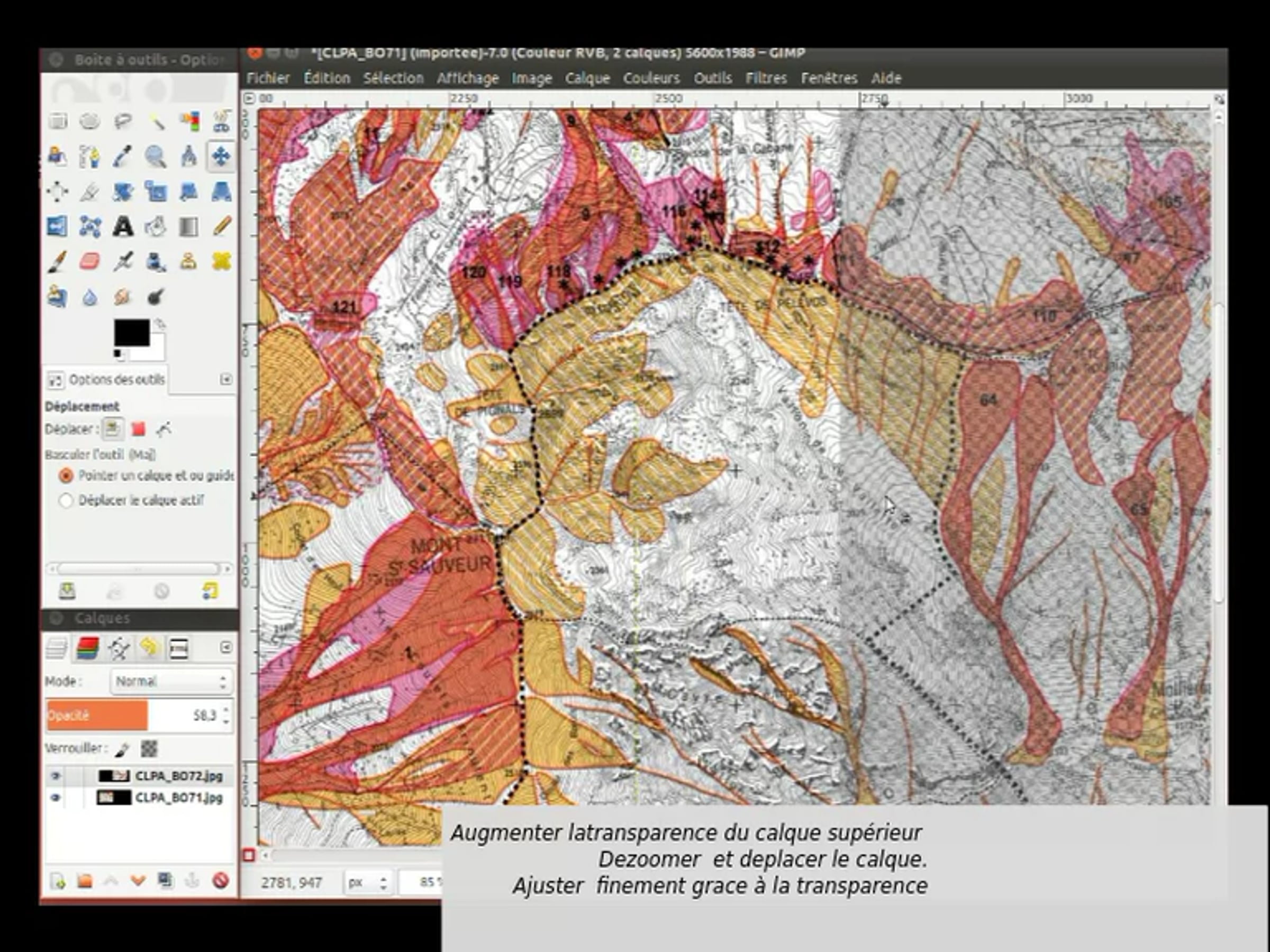Enable 'Déplacer le calque actif' option
1270x952 pixels.
(66, 500)
